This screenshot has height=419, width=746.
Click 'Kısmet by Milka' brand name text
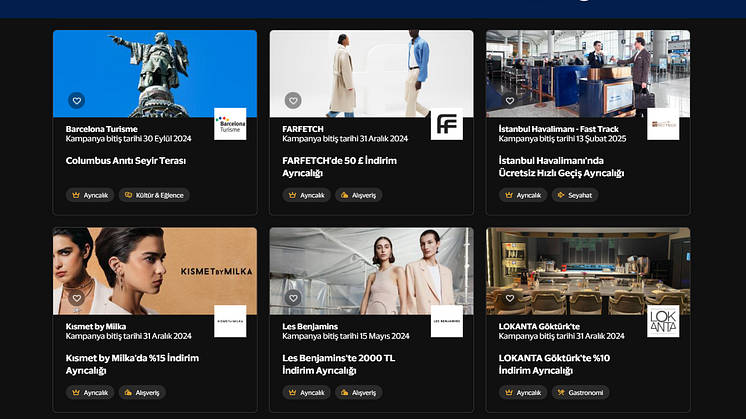[96, 326]
